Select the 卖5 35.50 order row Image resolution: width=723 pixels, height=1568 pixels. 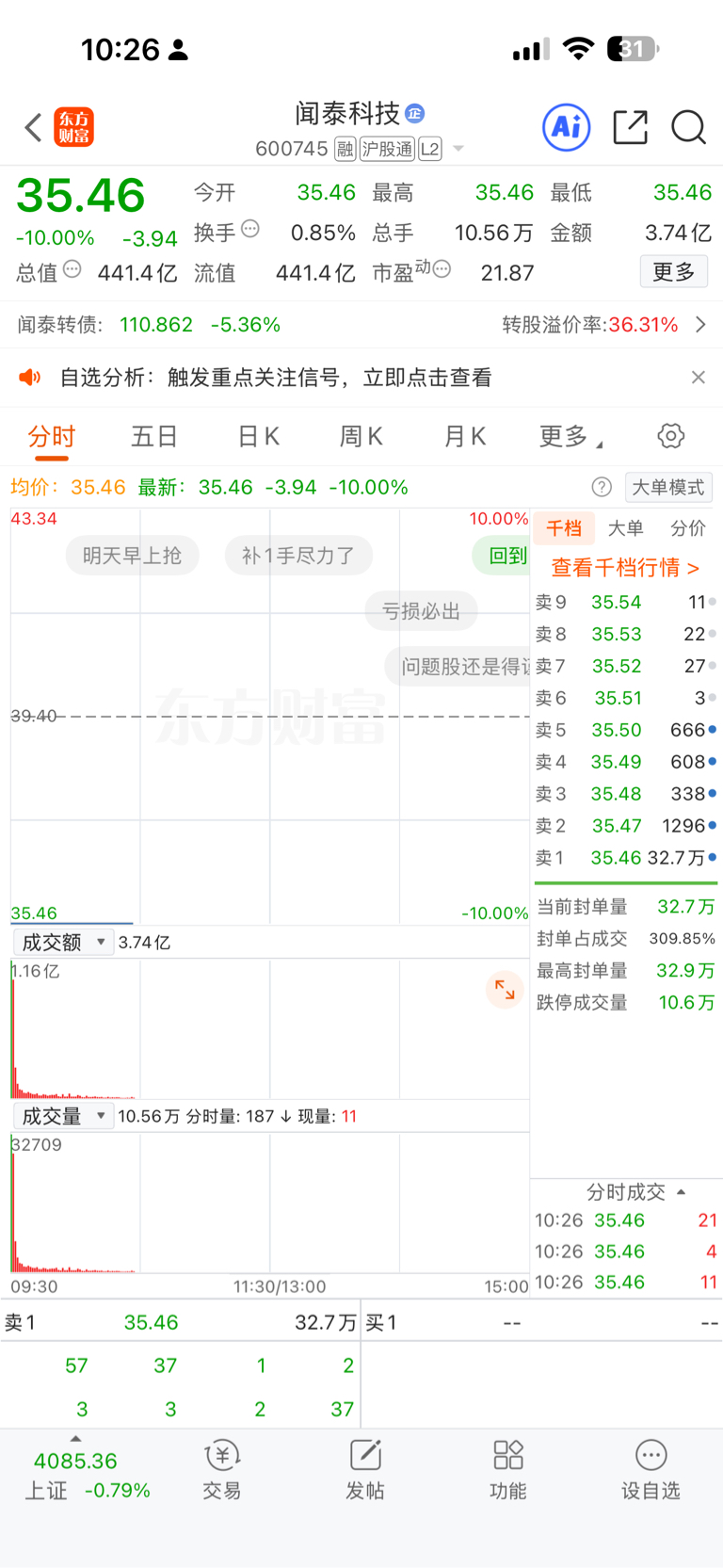click(x=626, y=730)
